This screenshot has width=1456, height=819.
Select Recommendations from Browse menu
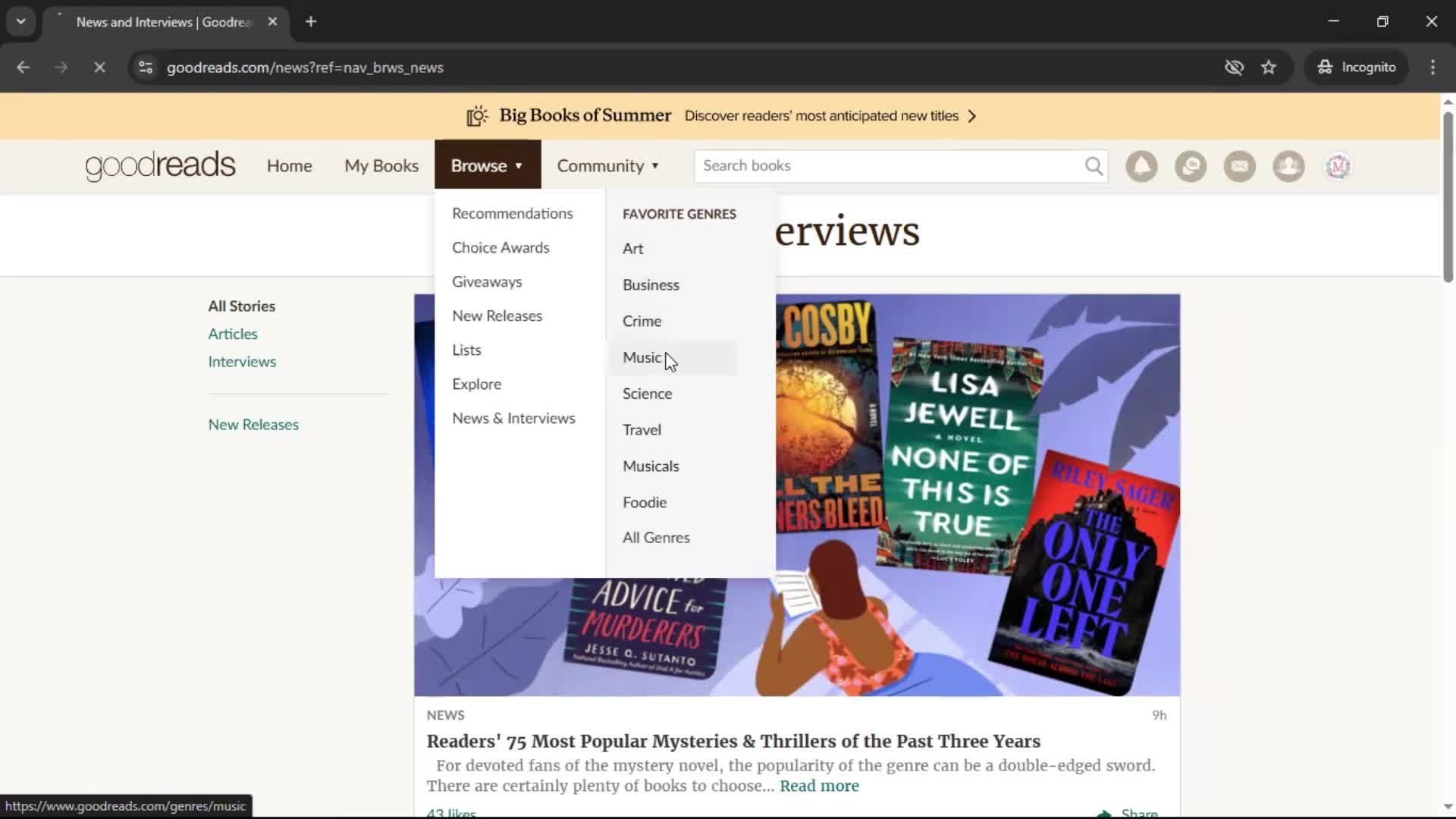[513, 213]
